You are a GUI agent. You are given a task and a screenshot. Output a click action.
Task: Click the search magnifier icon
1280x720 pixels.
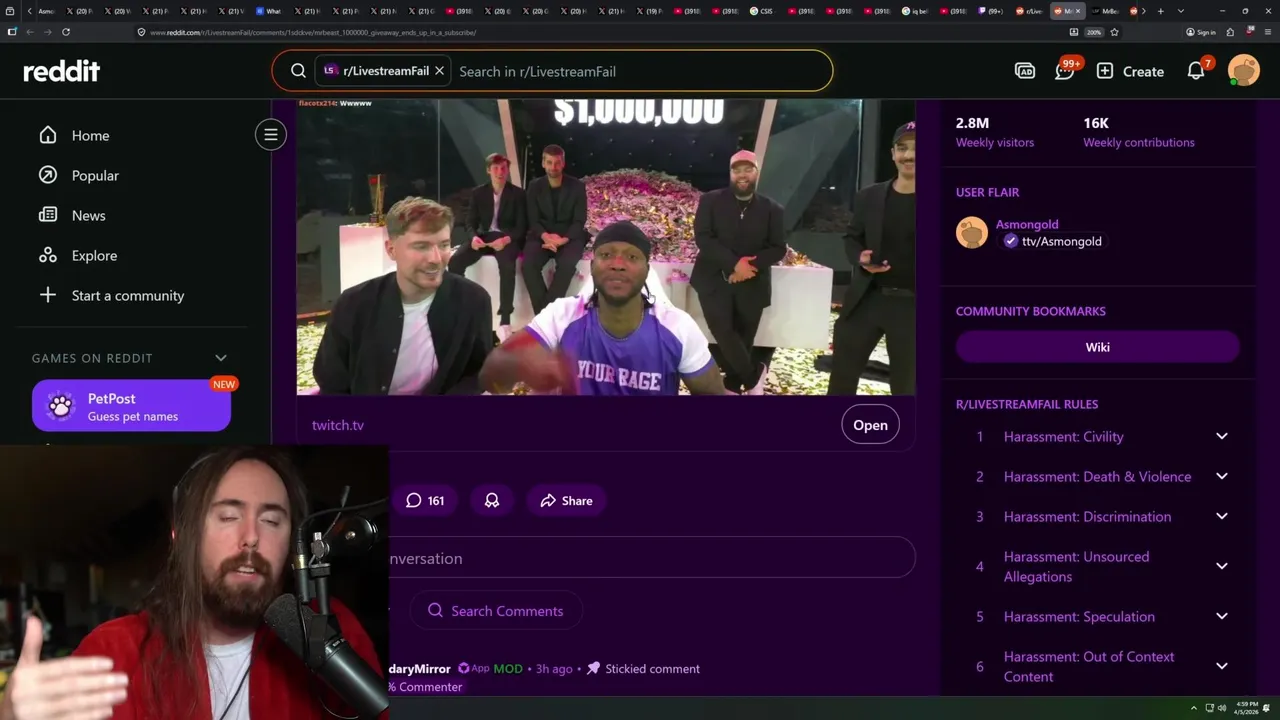tap(298, 71)
